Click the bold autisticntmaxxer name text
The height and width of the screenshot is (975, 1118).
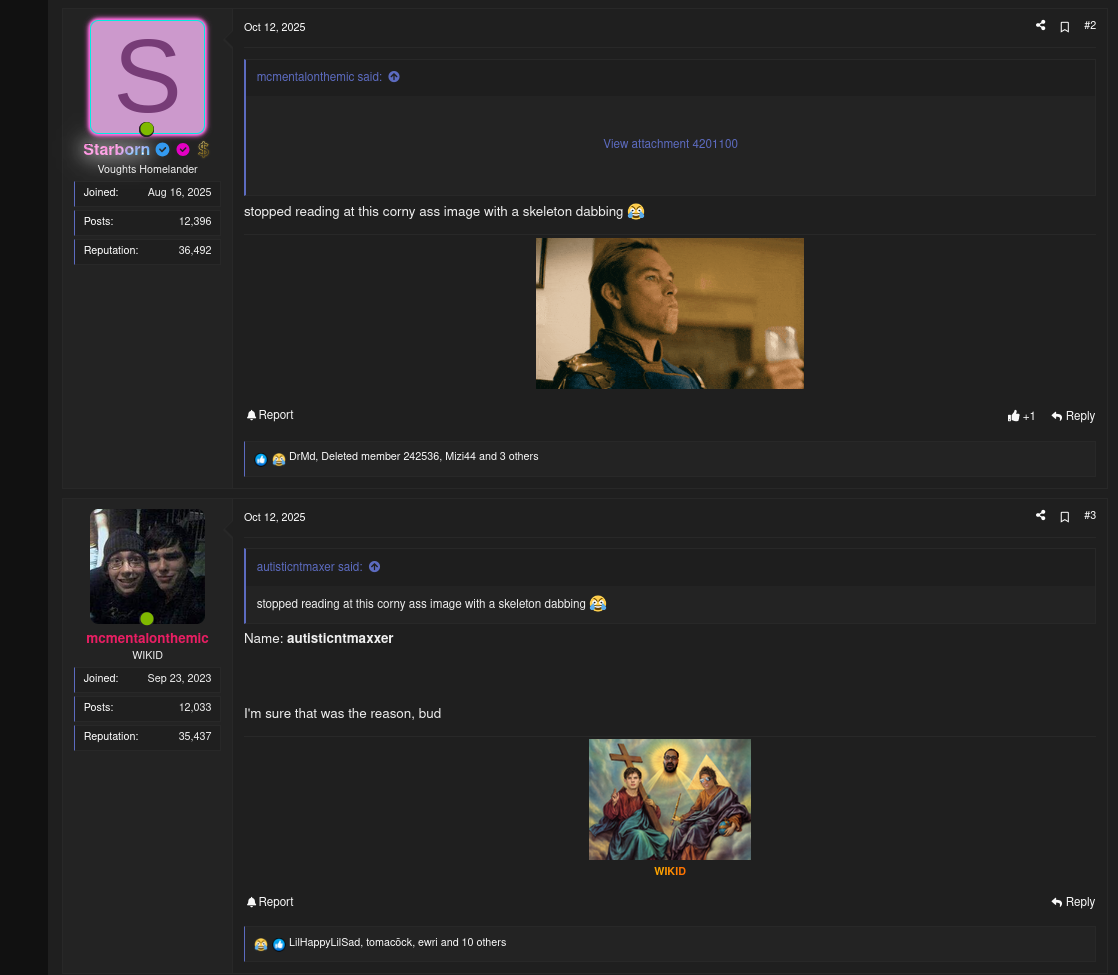(340, 639)
